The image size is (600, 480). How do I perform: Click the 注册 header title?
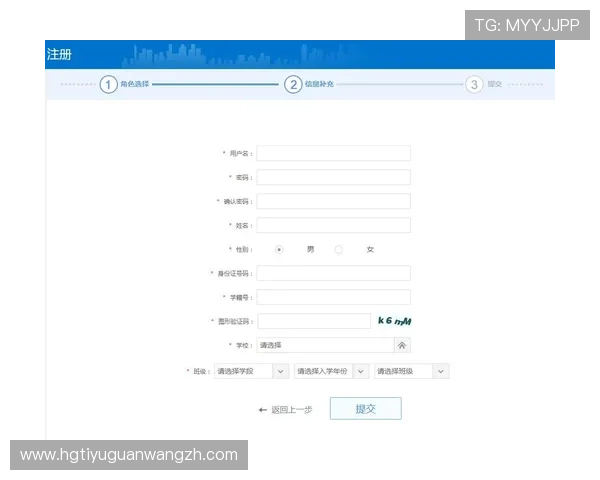pyautogui.click(x=59, y=54)
